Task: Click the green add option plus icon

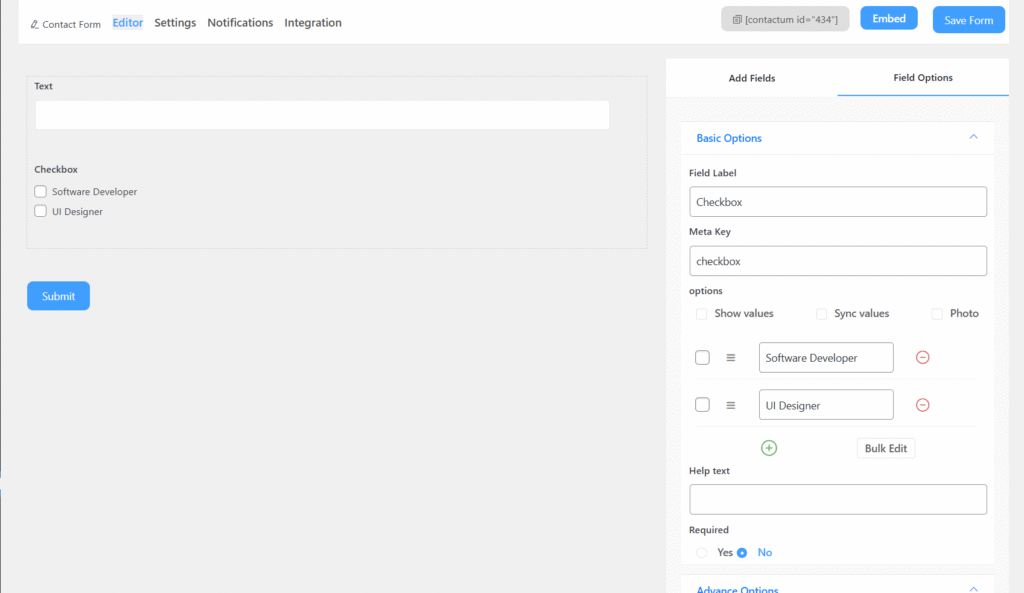Action: [x=769, y=448]
